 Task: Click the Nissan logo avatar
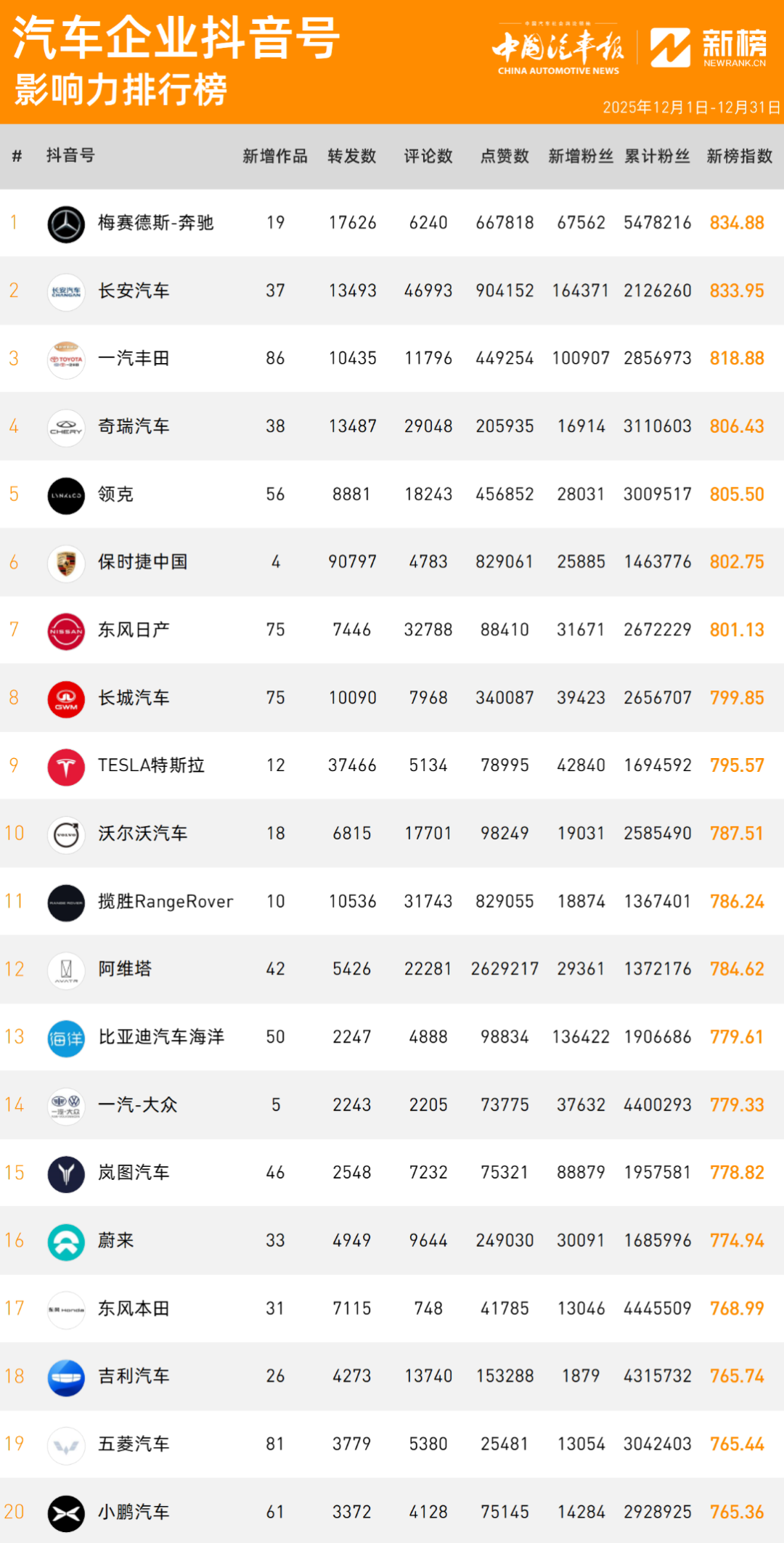pyautogui.click(x=66, y=631)
